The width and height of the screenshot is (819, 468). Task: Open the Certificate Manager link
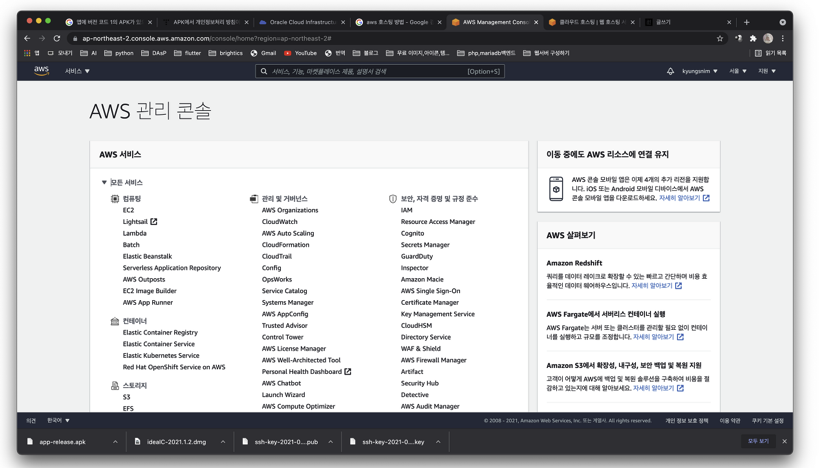tap(430, 302)
